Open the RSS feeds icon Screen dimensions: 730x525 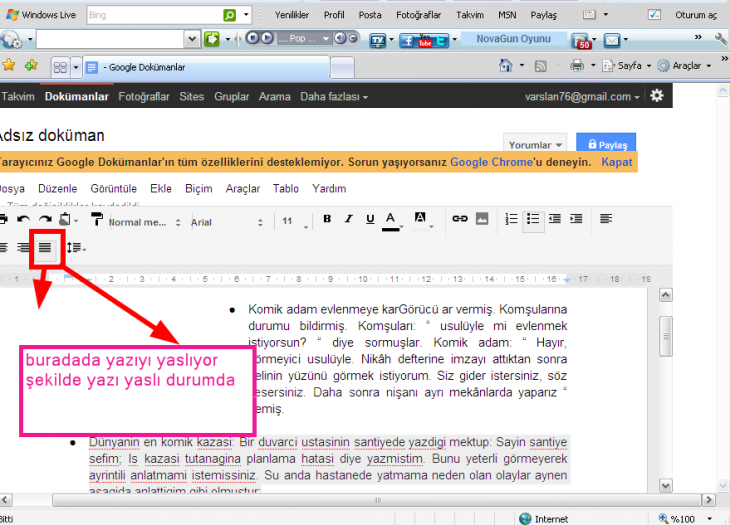point(541,66)
